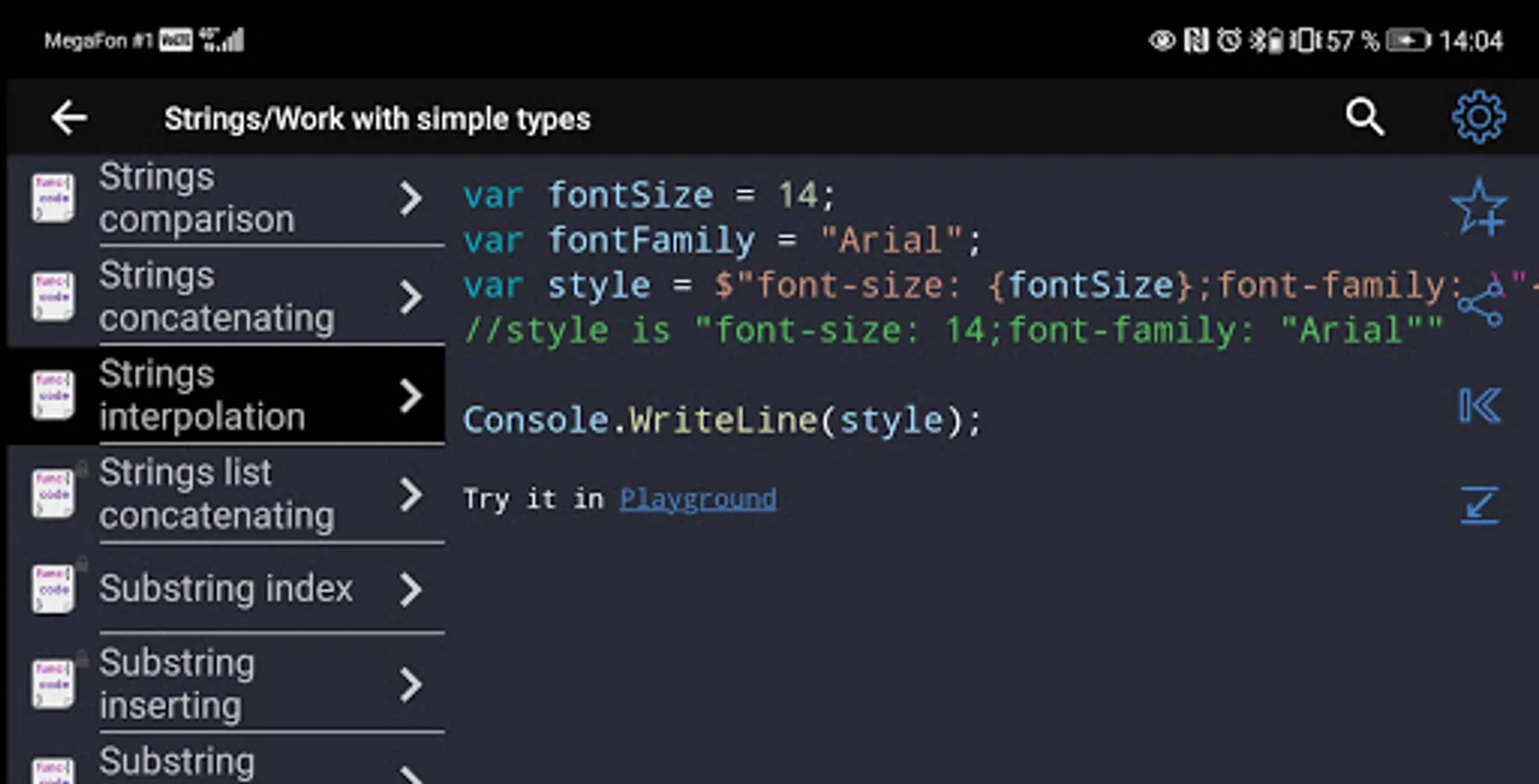
Task: Tap the //style is comment line
Action: tap(953, 331)
